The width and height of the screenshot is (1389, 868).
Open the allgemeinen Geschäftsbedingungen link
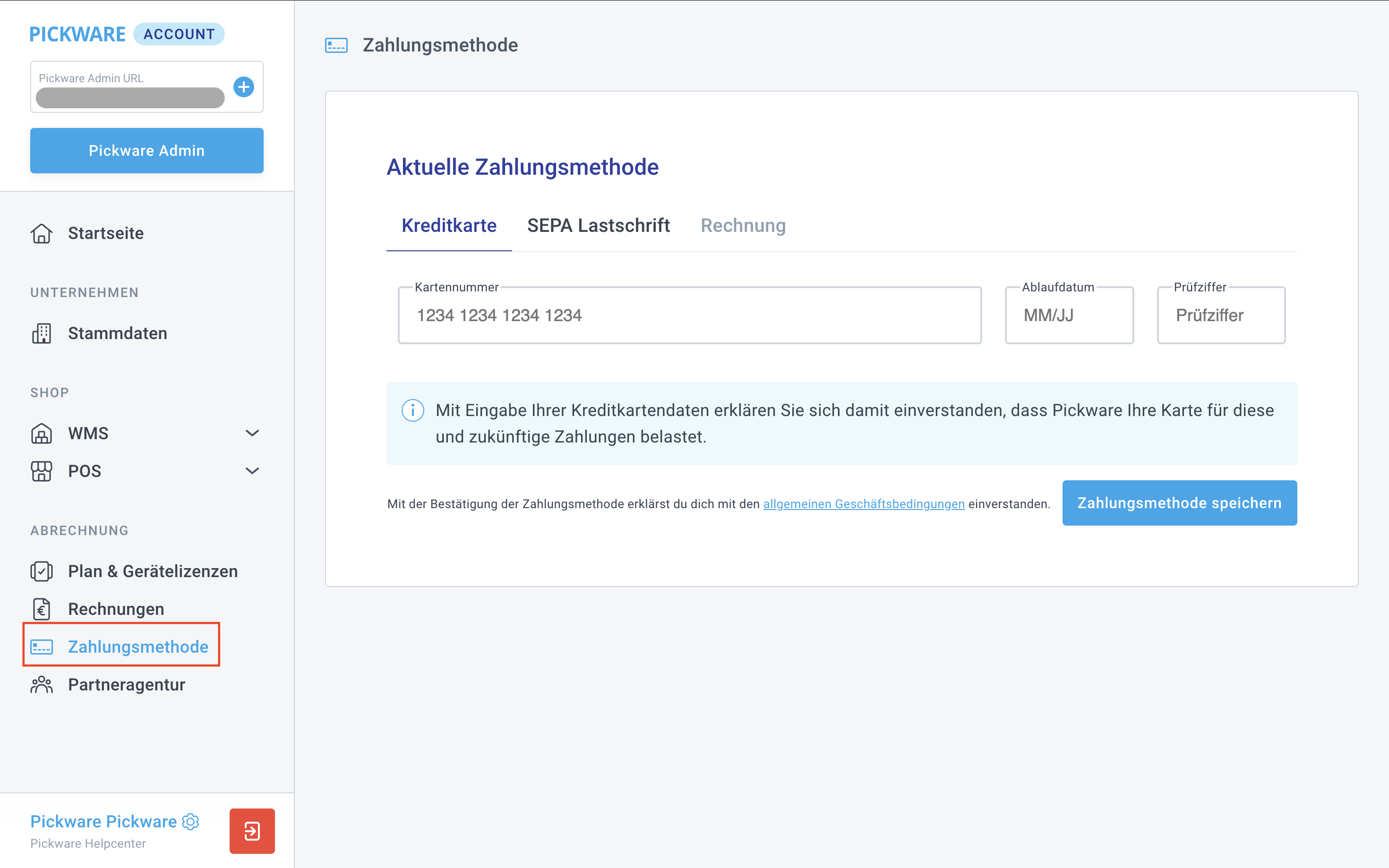[x=864, y=504]
